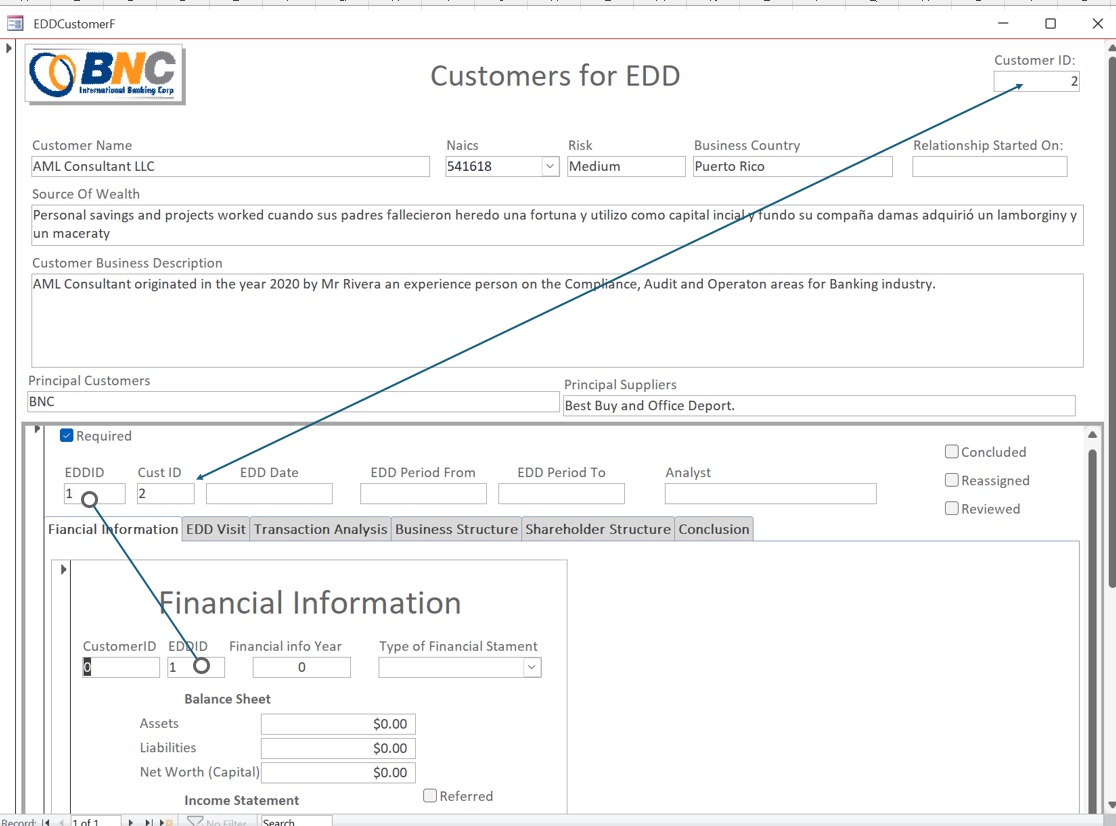Click the Analyst input field
This screenshot has height=826, width=1116.
[770, 494]
